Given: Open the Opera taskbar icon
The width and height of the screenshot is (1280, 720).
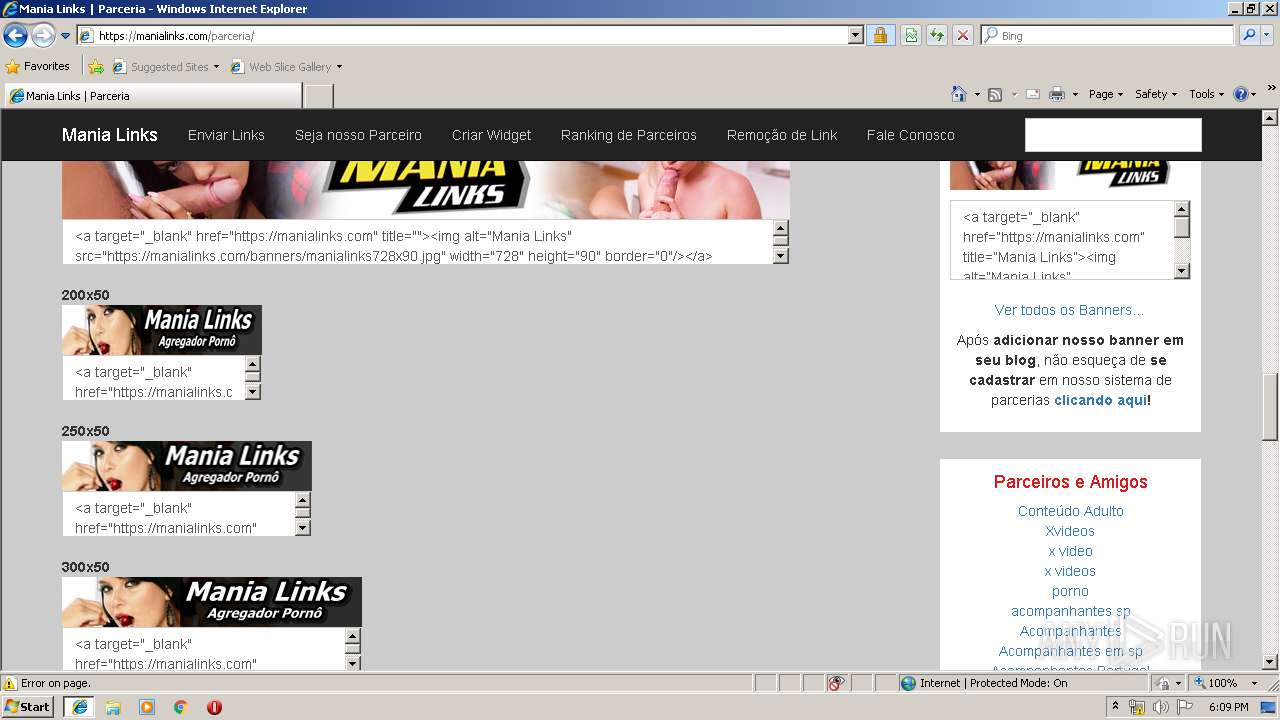Looking at the screenshot, I should 214,707.
